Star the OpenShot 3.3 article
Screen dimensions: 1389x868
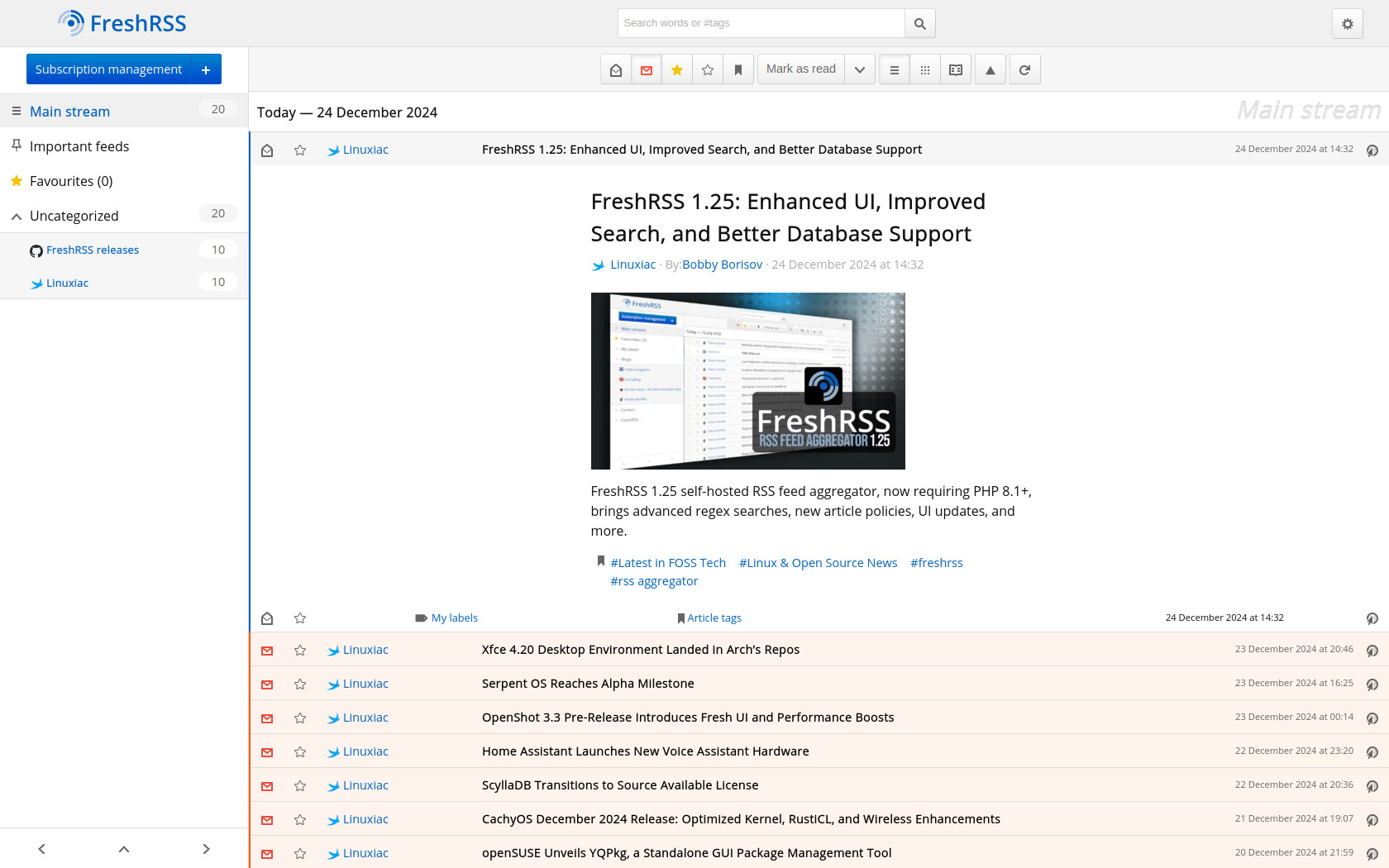[x=300, y=718]
